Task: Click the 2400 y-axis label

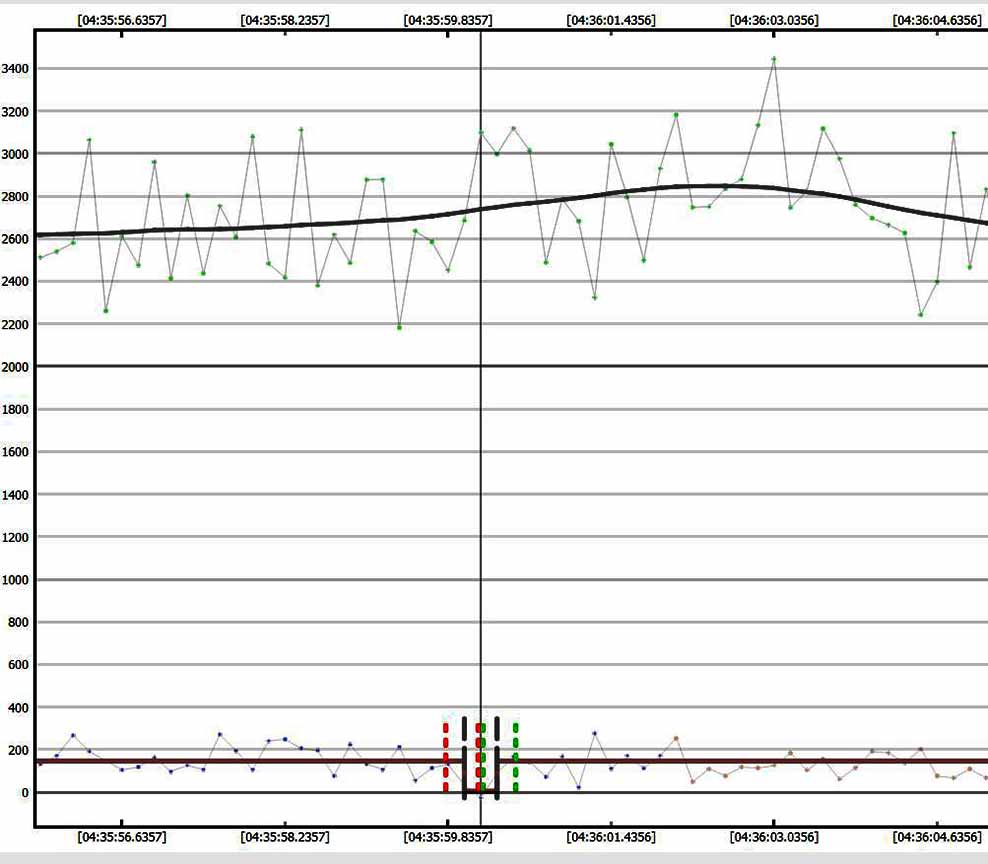Action: 14,282
